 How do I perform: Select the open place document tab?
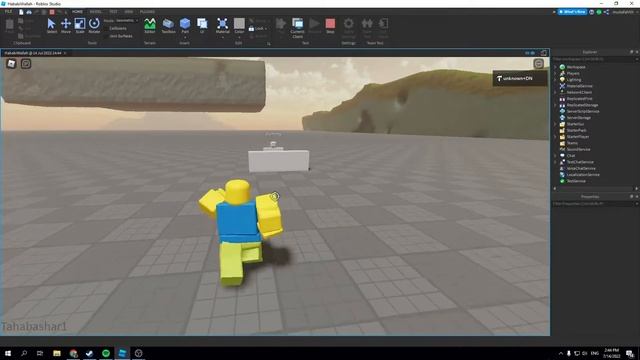(x=34, y=53)
